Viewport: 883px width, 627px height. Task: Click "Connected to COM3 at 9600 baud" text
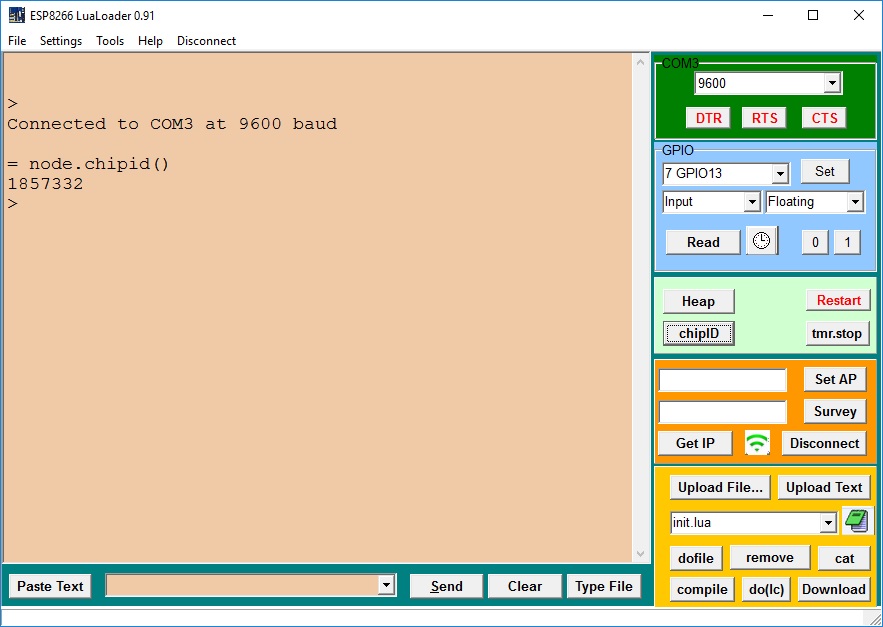172,124
